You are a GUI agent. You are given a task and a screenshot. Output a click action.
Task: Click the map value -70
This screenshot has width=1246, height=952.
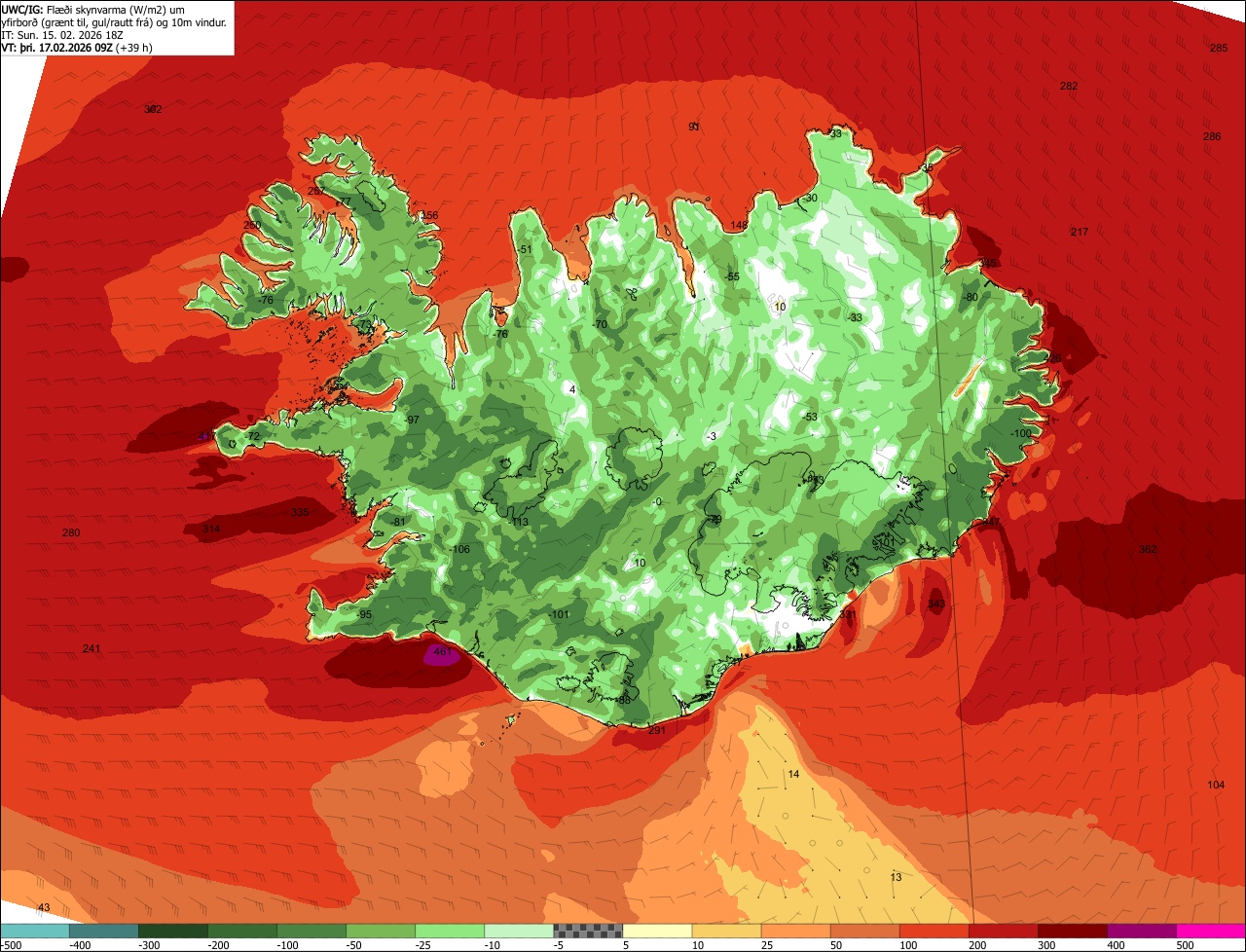pos(601,324)
